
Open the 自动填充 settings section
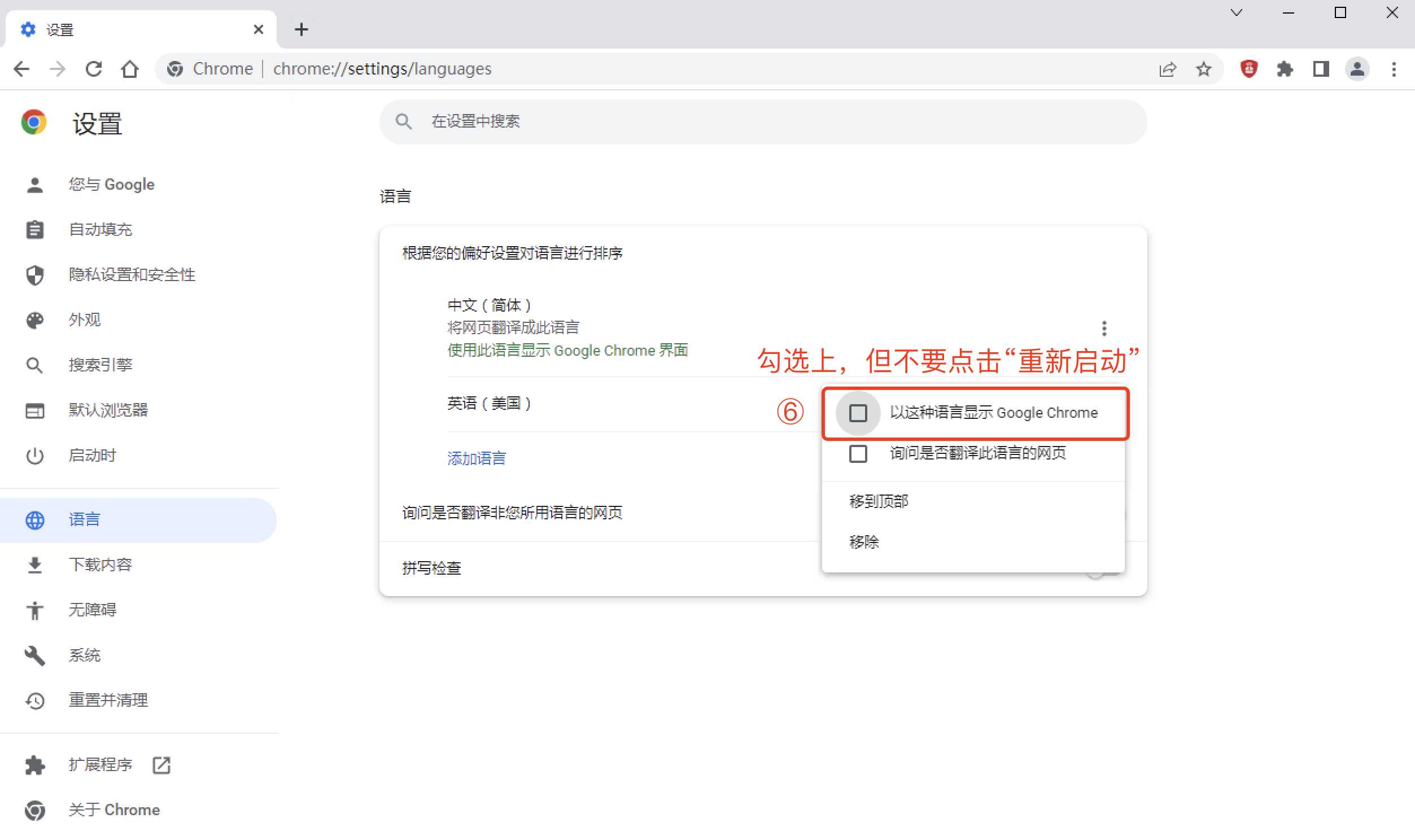[x=101, y=229]
